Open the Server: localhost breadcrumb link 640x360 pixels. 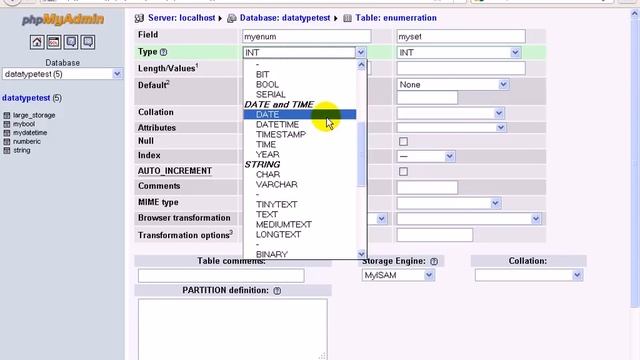(x=181, y=18)
